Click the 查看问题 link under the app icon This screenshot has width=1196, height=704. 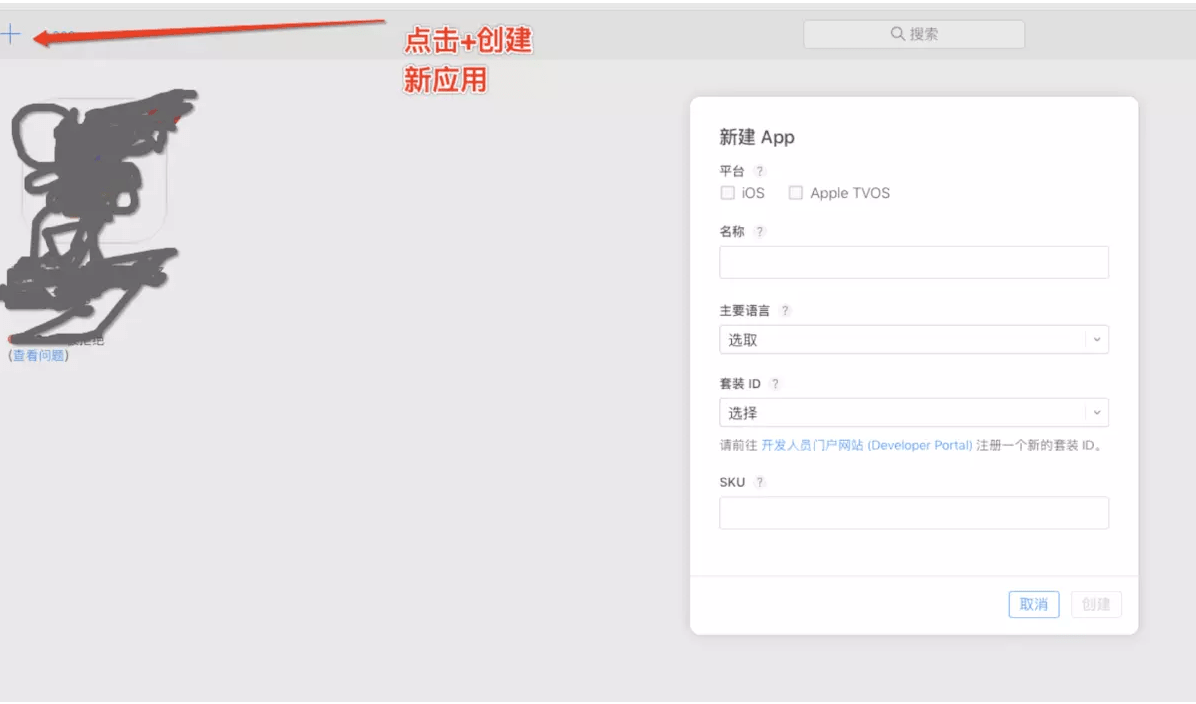pyautogui.click(x=38, y=354)
